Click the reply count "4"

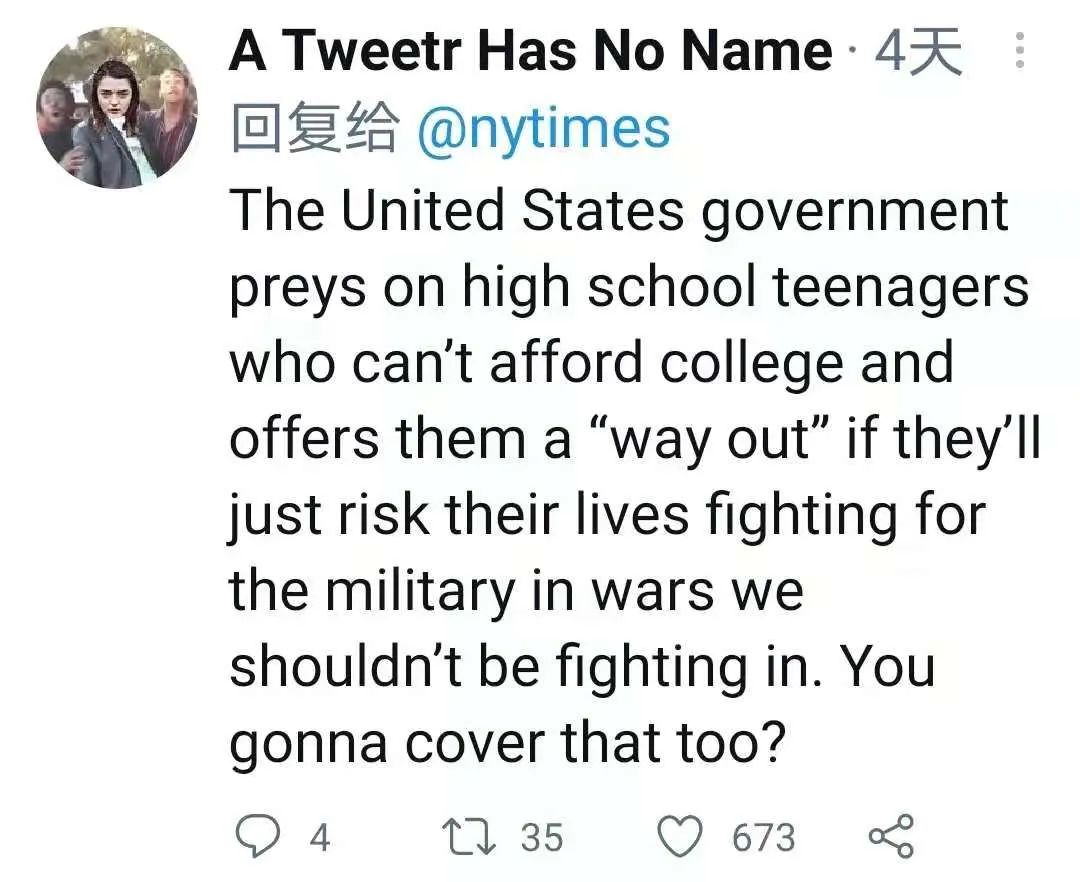point(319,837)
